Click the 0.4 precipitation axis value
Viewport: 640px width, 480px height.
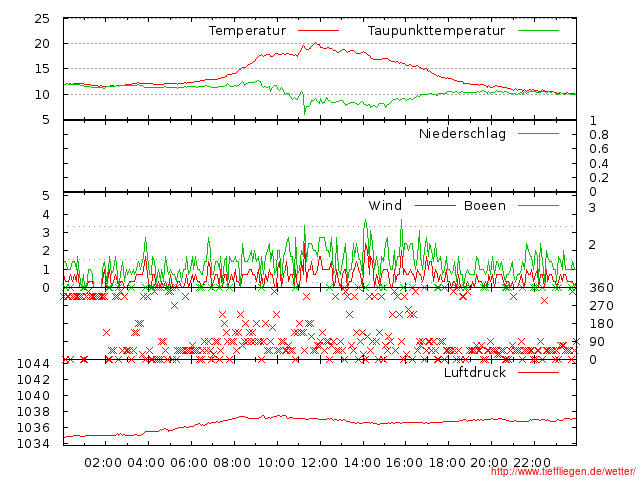pyautogui.click(x=599, y=164)
